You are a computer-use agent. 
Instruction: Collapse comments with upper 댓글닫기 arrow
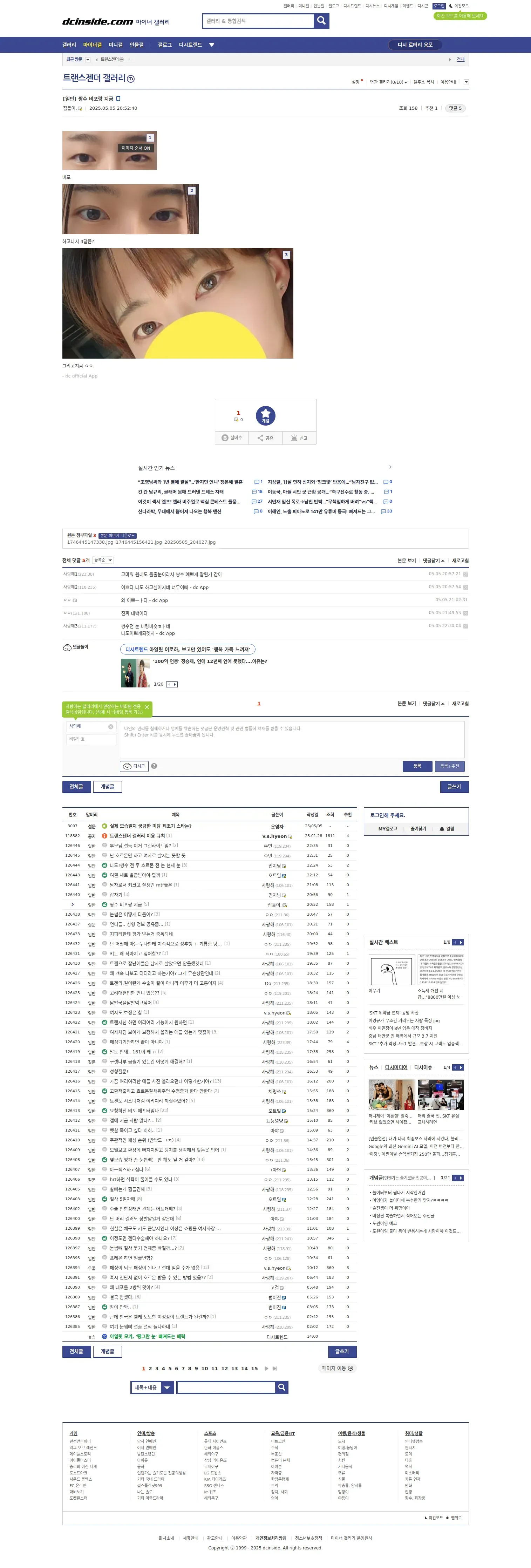tap(434, 561)
